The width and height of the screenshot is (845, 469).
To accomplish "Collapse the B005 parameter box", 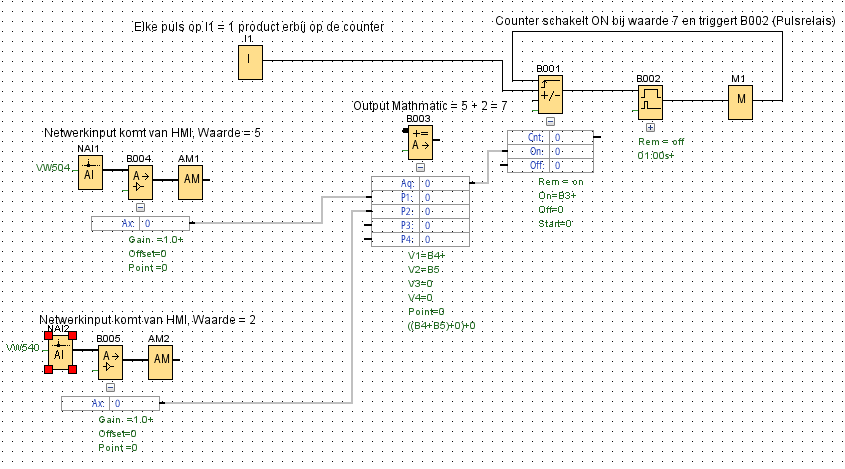I will [x=110, y=387].
